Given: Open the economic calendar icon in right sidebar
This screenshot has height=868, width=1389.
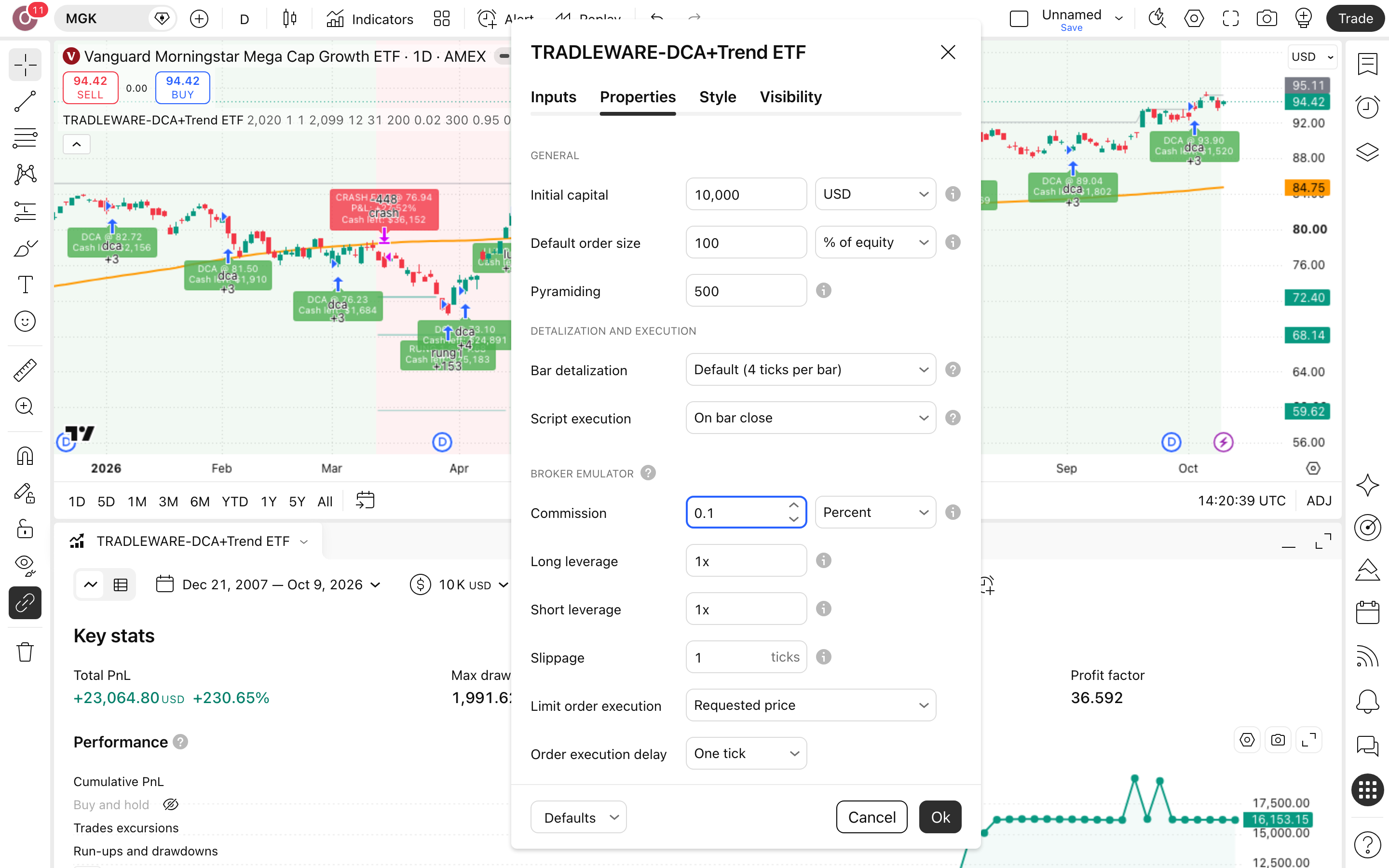Looking at the screenshot, I should (x=1367, y=612).
